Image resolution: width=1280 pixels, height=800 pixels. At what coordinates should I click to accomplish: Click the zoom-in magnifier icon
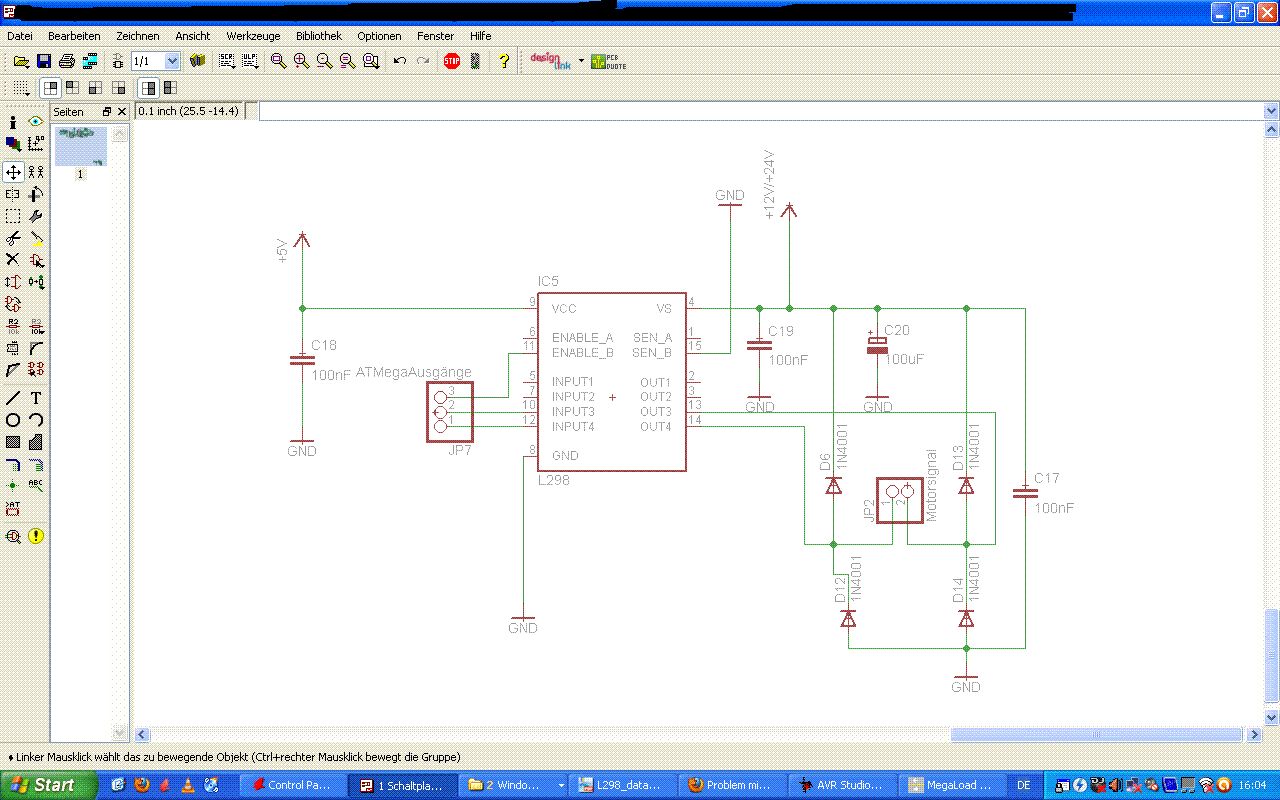(301, 61)
